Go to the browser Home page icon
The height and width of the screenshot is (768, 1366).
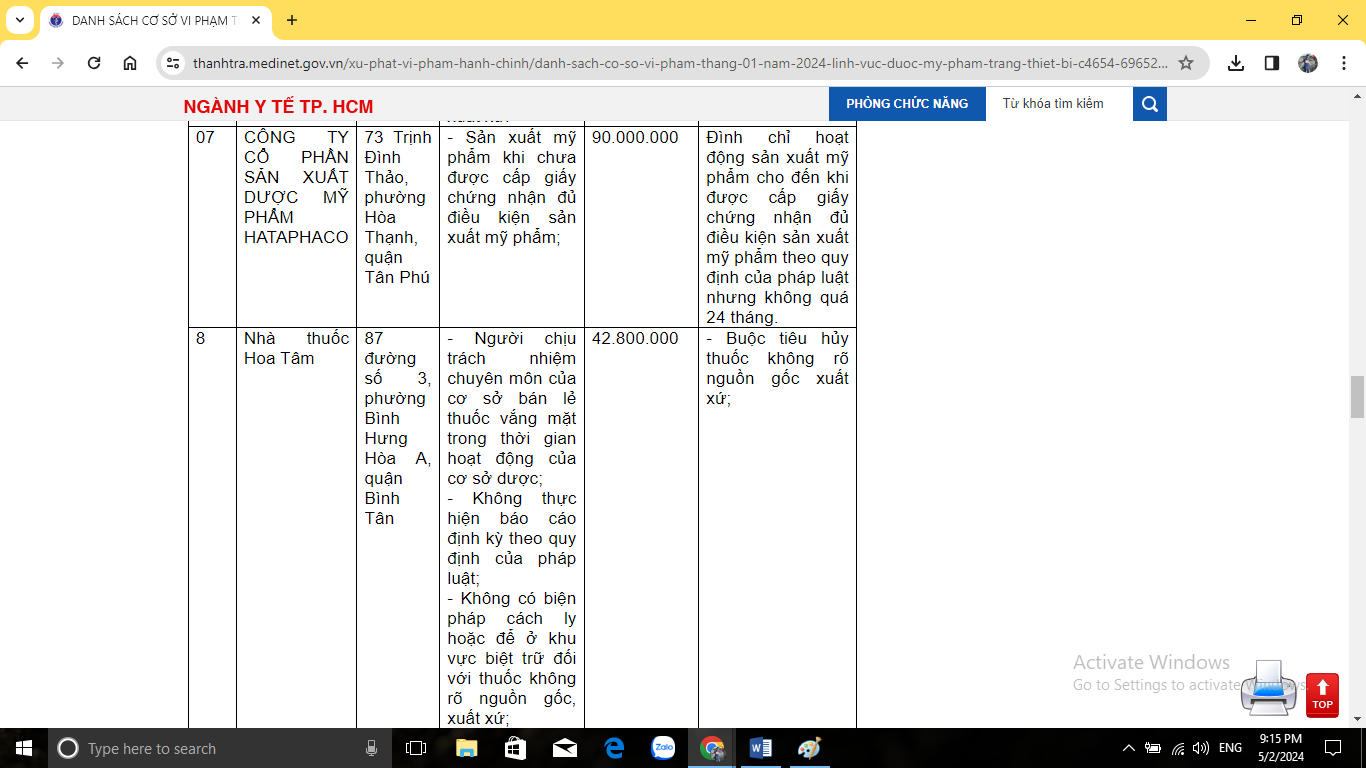click(130, 63)
